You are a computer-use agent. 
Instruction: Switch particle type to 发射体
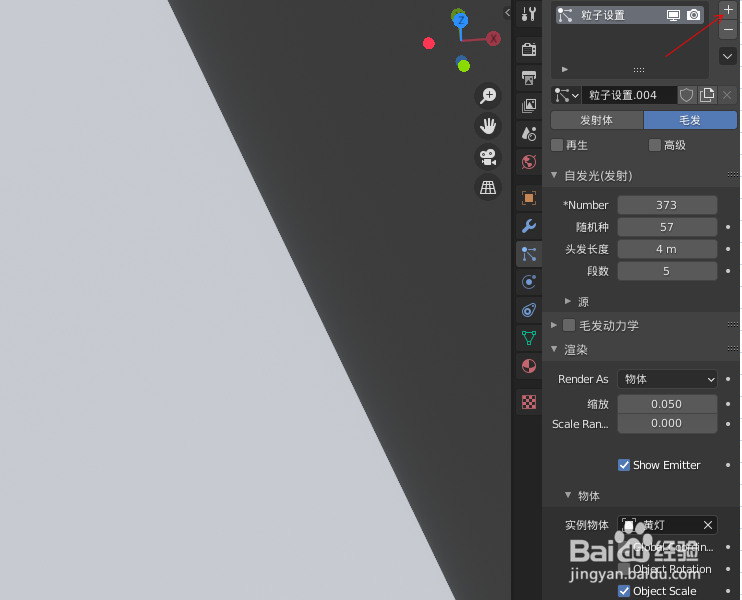pyautogui.click(x=597, y=120)
